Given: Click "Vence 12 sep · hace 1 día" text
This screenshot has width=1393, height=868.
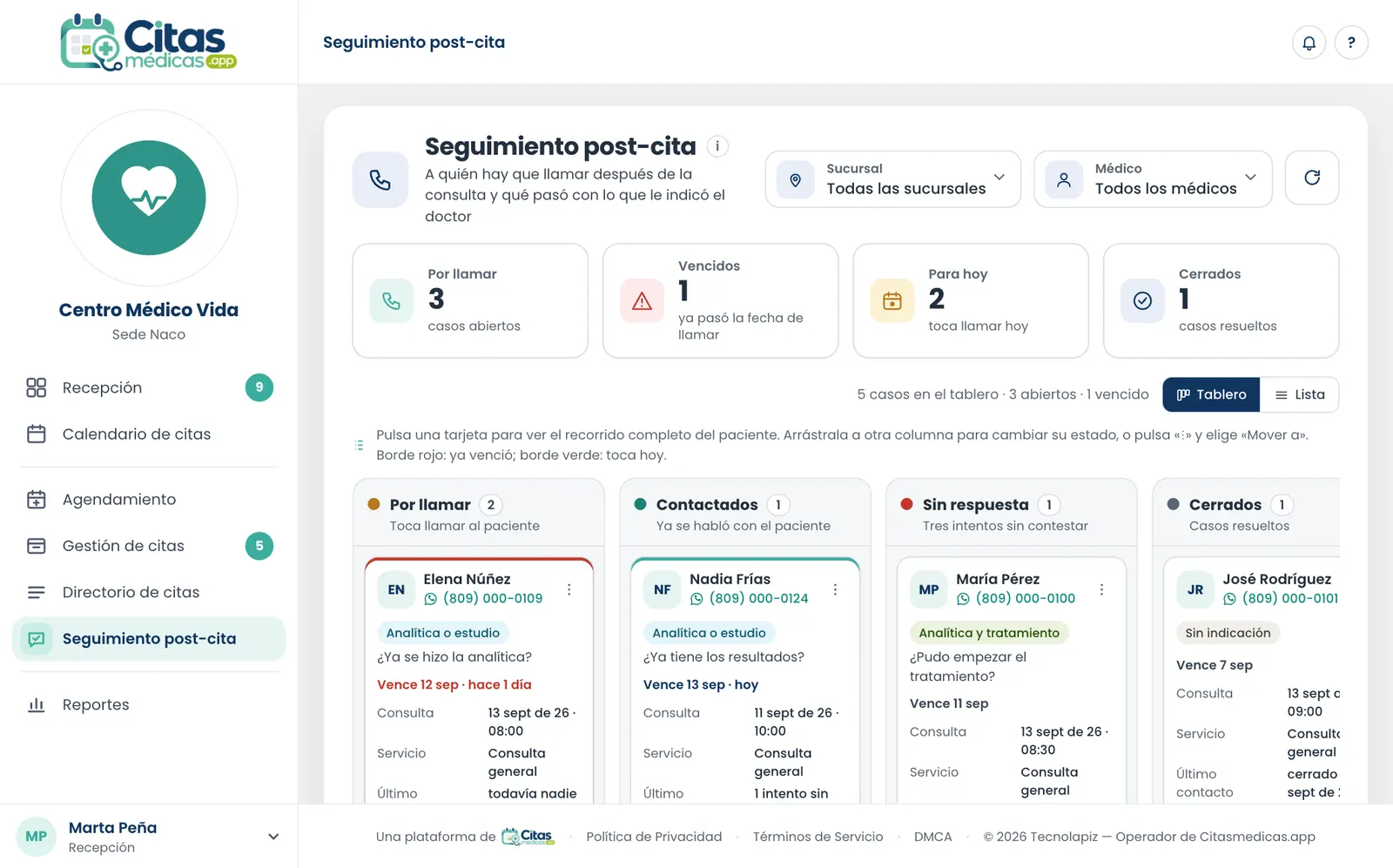Looking at the screenshot, I should [454, 685].
